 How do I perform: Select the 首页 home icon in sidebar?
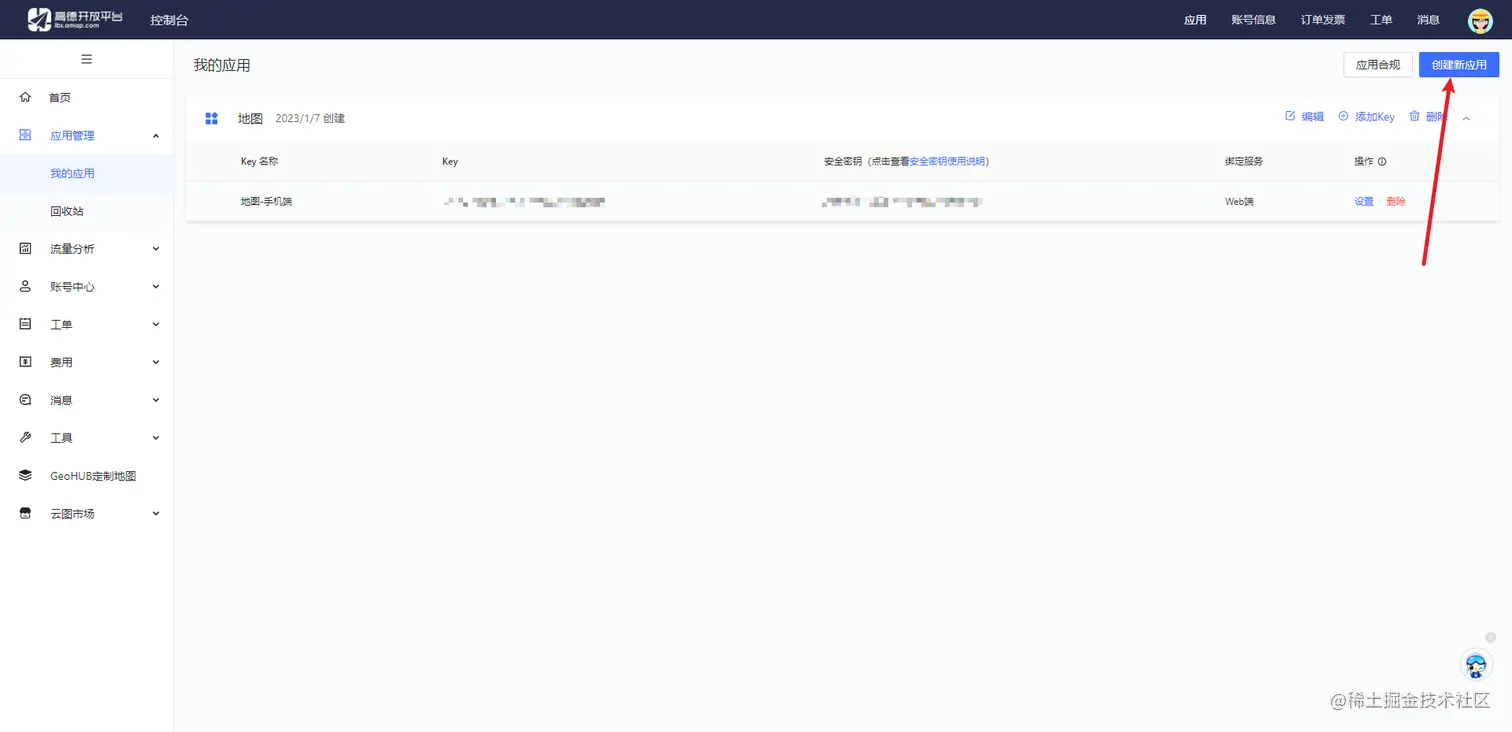pos(24,97)
